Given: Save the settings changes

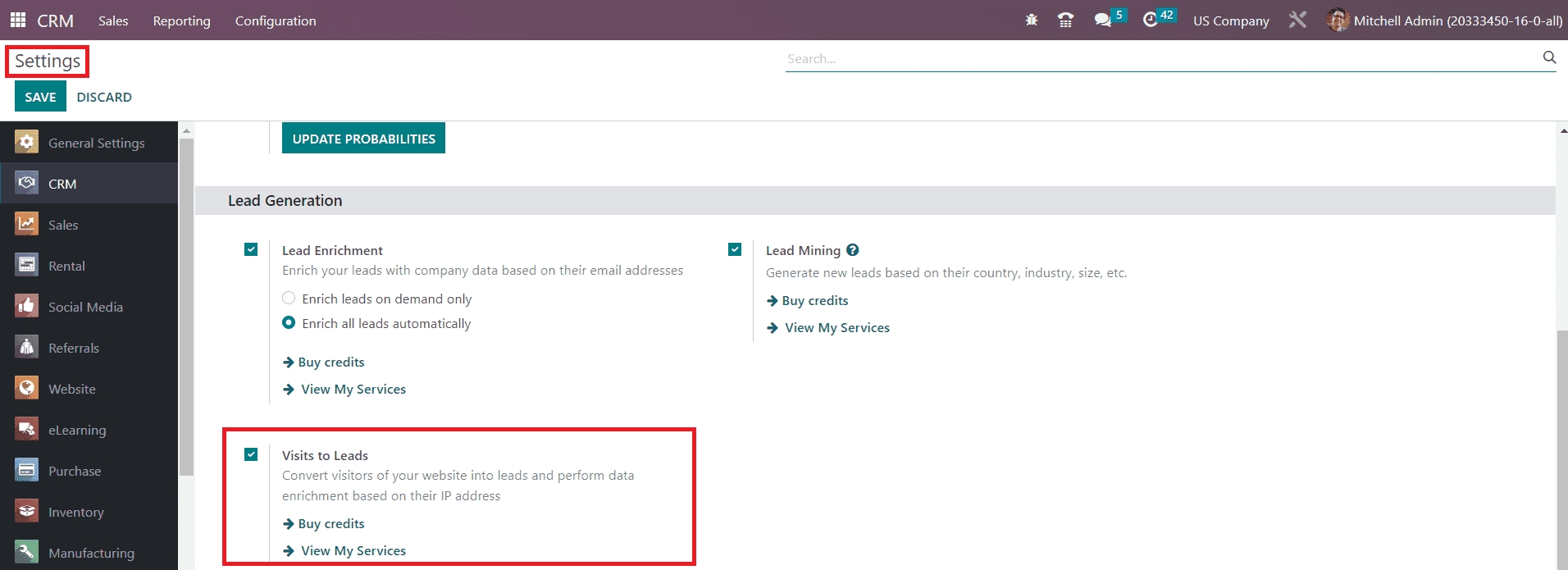Looking at the screenshot, I should (x=40, y=97).
